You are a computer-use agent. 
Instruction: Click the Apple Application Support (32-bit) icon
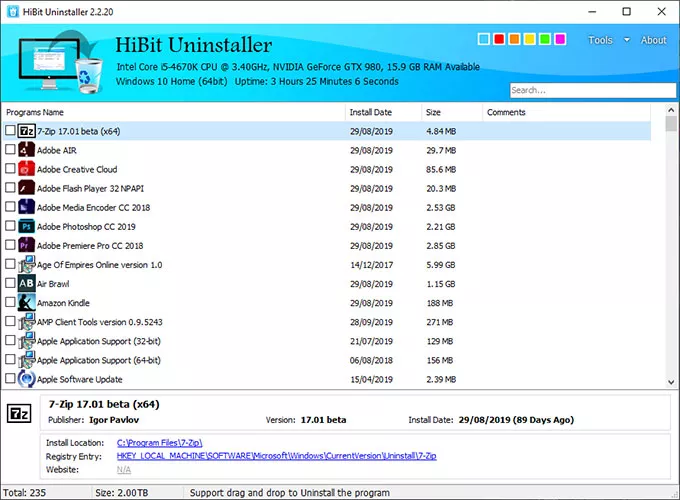26,341
